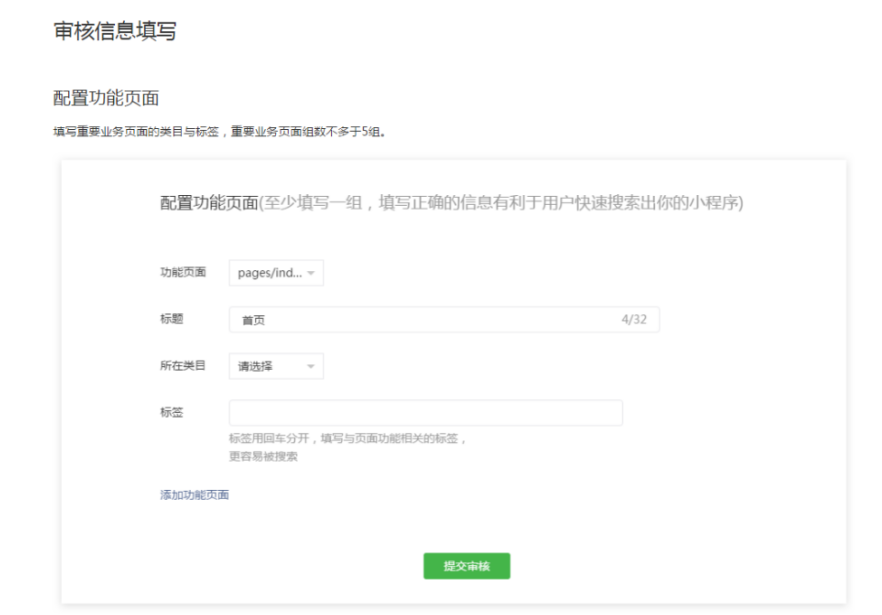Click the 配置功能页面 section heading above the description
882x615 pixels.
(x=106, y=98)
